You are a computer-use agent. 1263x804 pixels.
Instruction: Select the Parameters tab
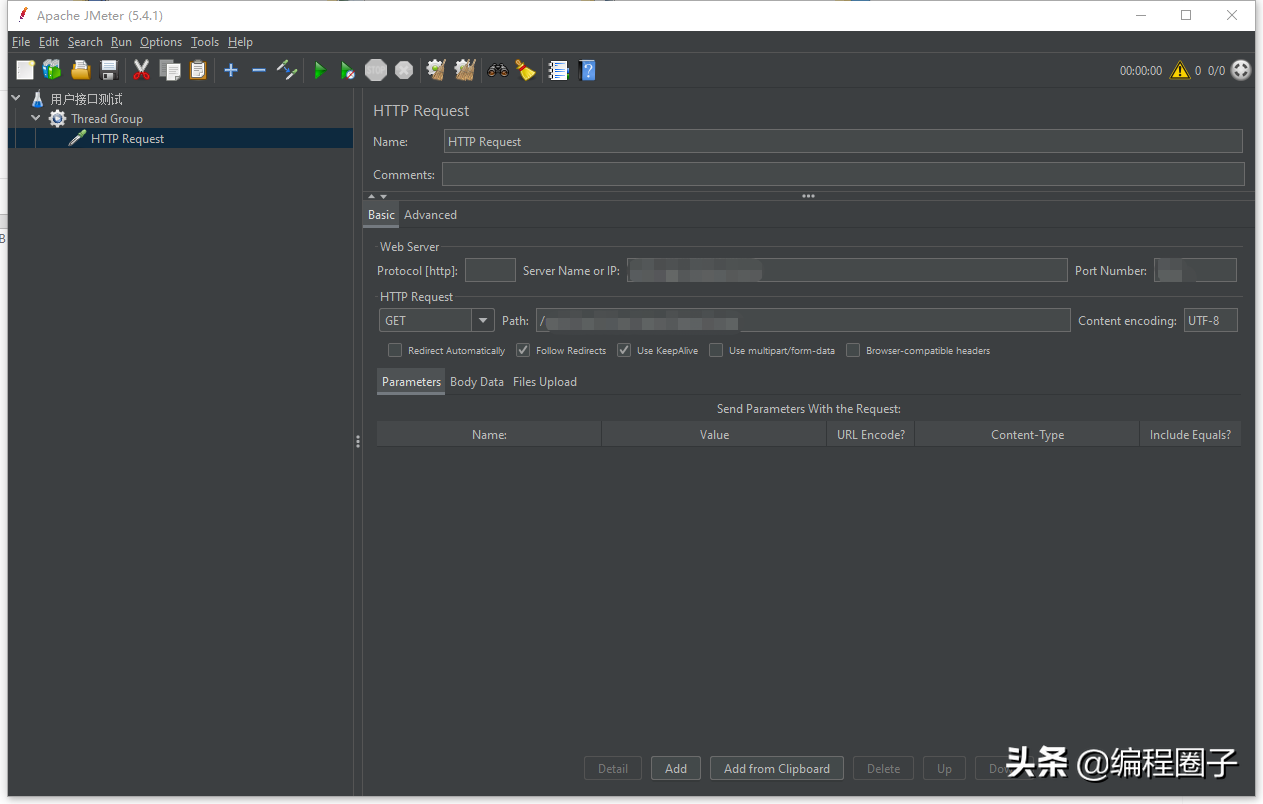pos(411,382)
